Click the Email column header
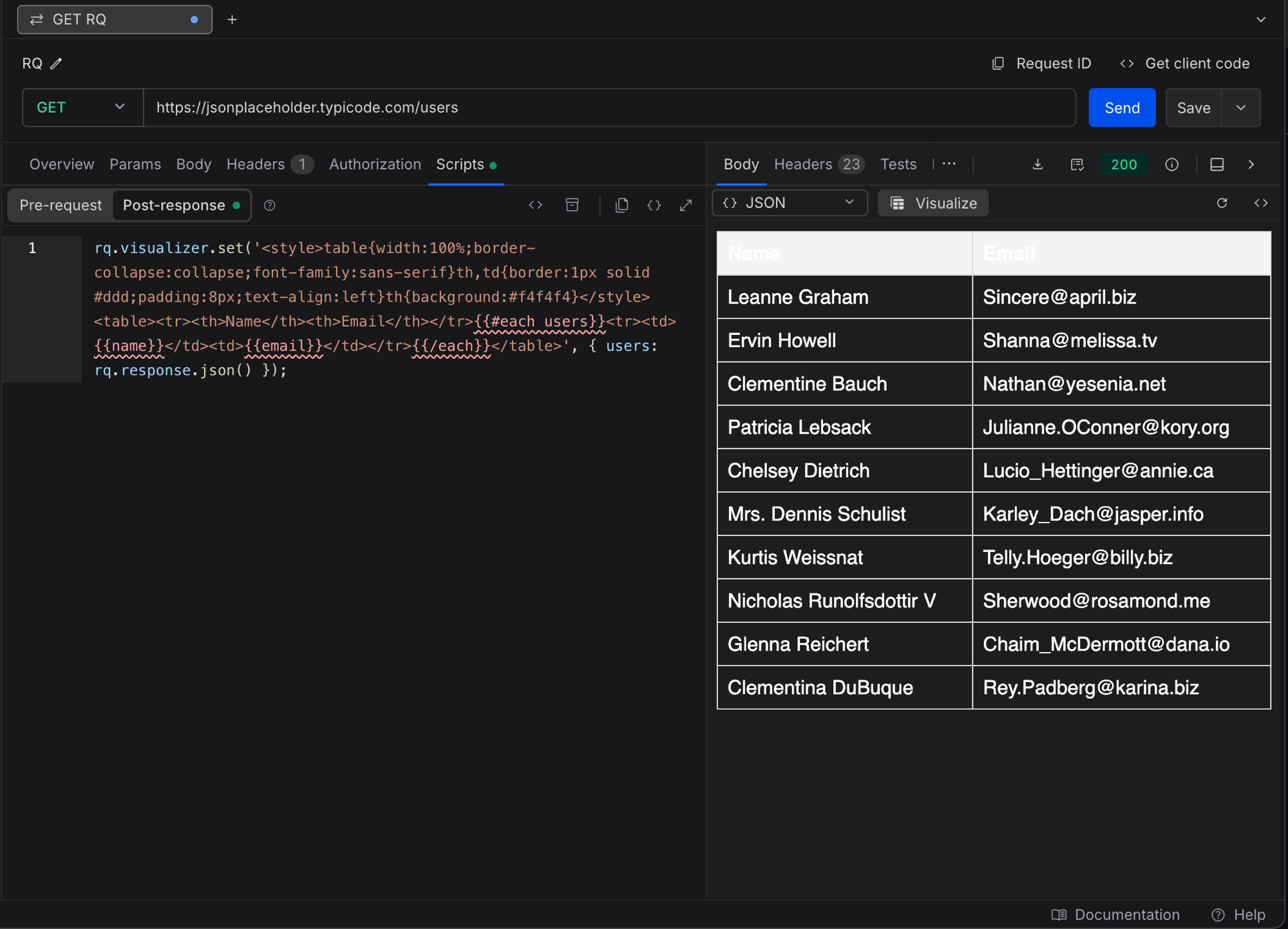 tap(1121, 254)
